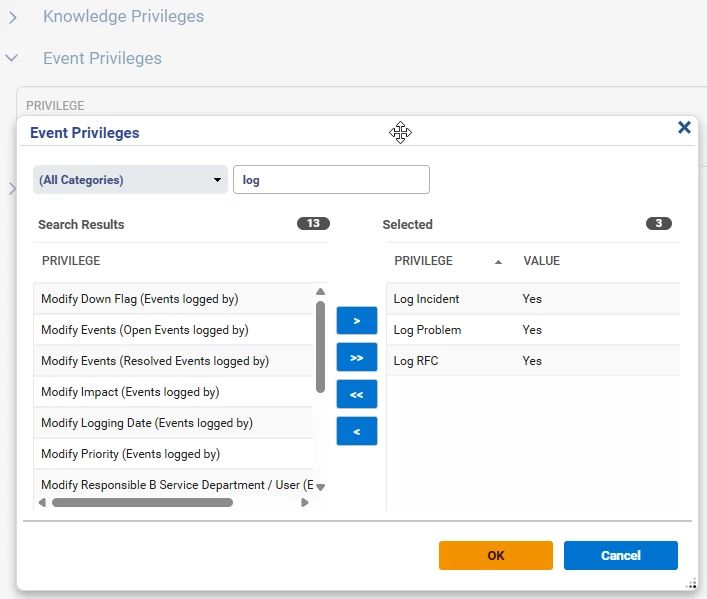Click the double left arrow remove-all button
The width and height of the screenshot is (707, 599).
pos(356,394)
